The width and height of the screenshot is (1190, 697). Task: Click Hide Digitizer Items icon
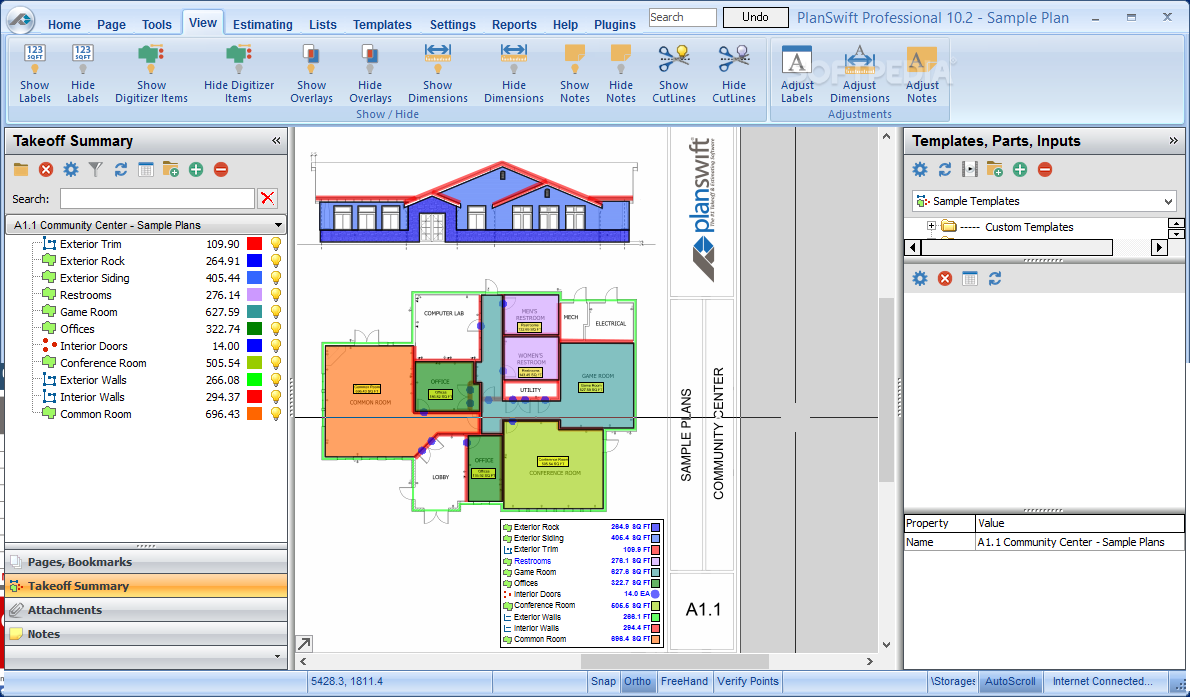point(238,59)
